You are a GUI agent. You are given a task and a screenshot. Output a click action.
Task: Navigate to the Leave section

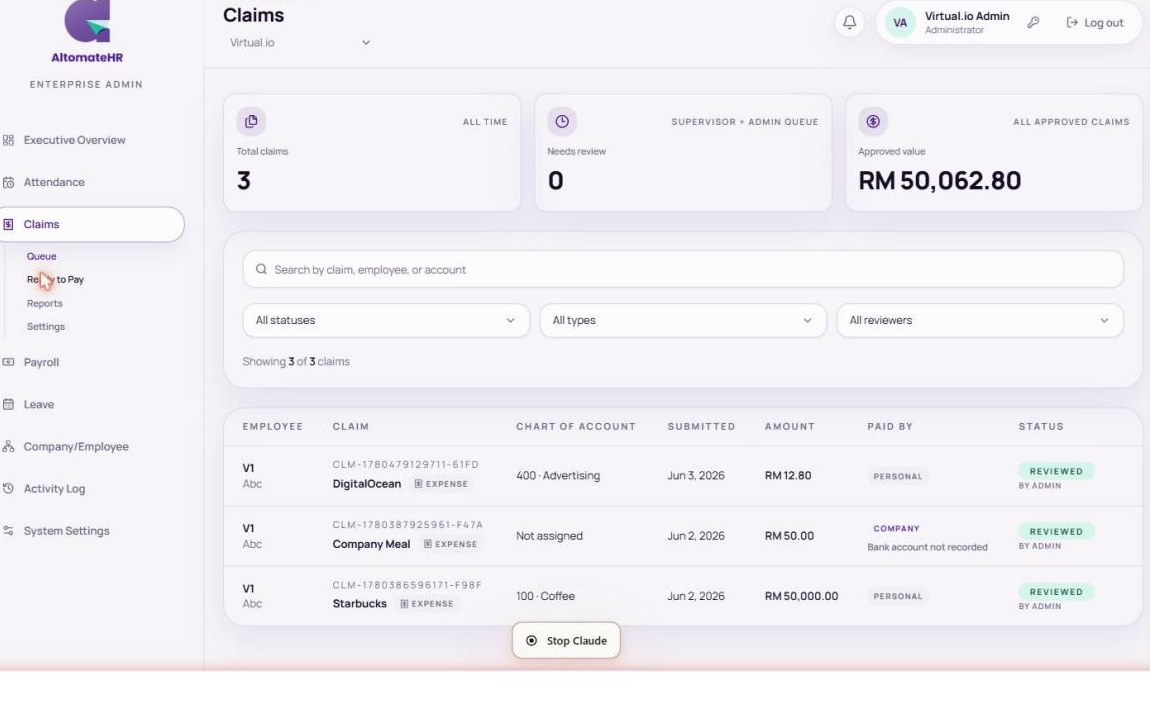point(39,404)
